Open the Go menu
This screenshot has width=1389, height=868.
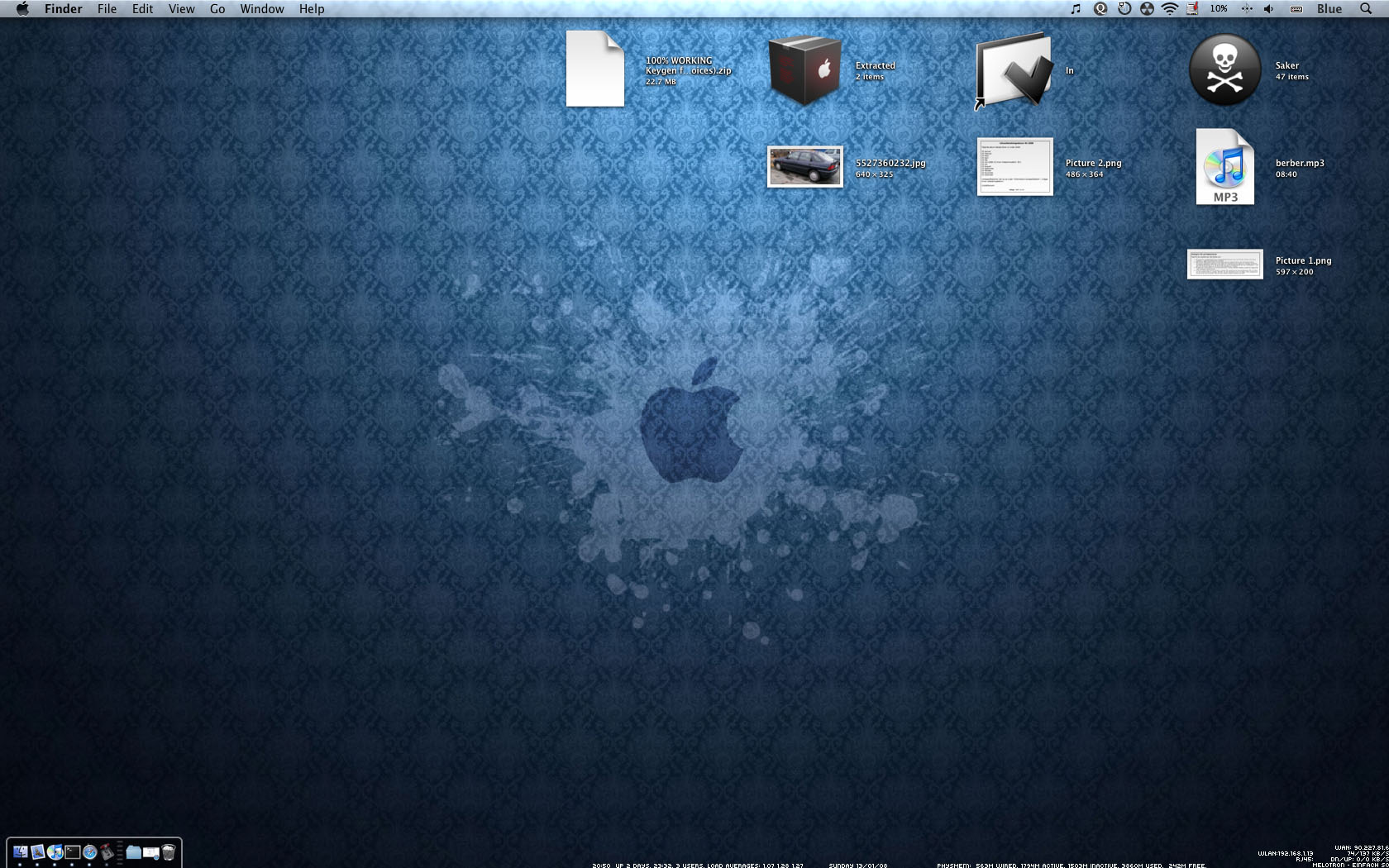(217, 9)
